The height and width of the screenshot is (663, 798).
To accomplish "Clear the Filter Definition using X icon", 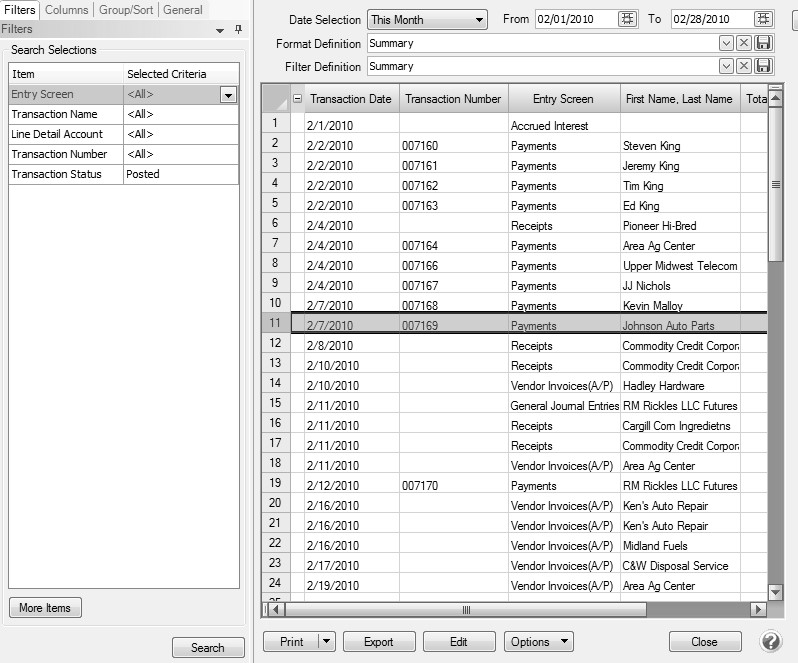I will tap(745, 66).
